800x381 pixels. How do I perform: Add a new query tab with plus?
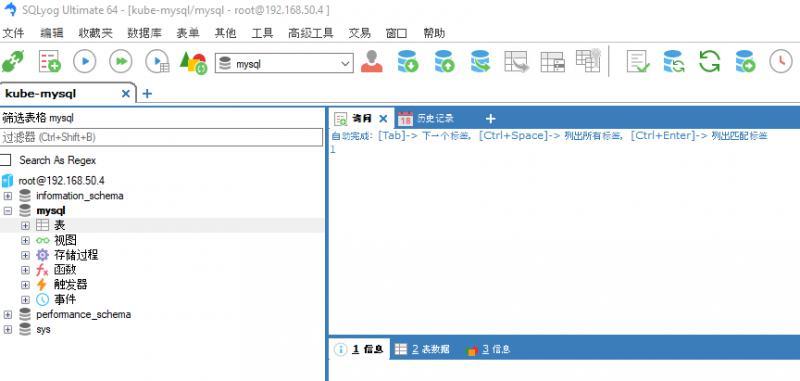(490, 119)
